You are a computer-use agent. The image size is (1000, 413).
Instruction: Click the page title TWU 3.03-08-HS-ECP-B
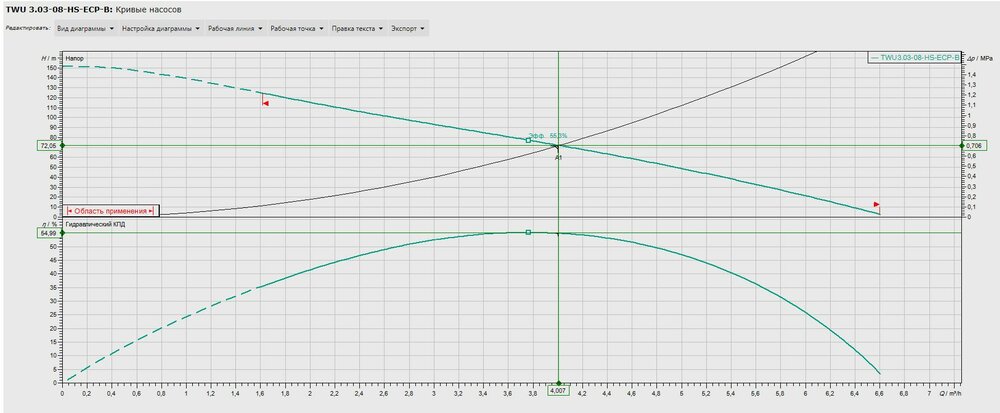pos(58,10)
